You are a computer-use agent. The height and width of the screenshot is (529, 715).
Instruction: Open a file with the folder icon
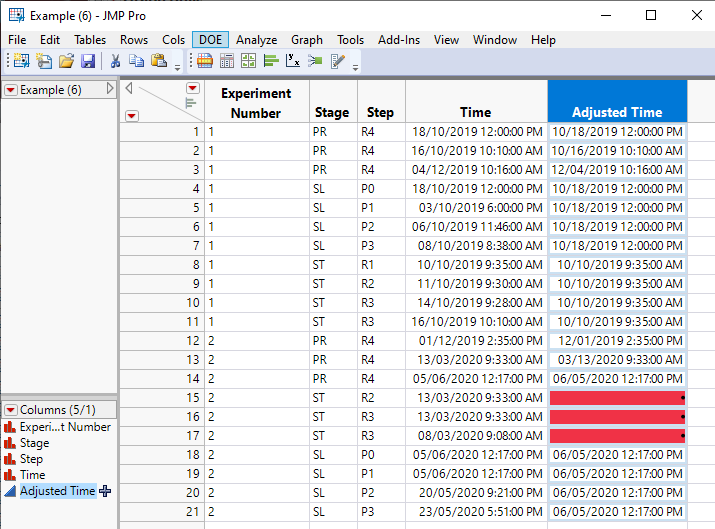(x=66, y=61)
